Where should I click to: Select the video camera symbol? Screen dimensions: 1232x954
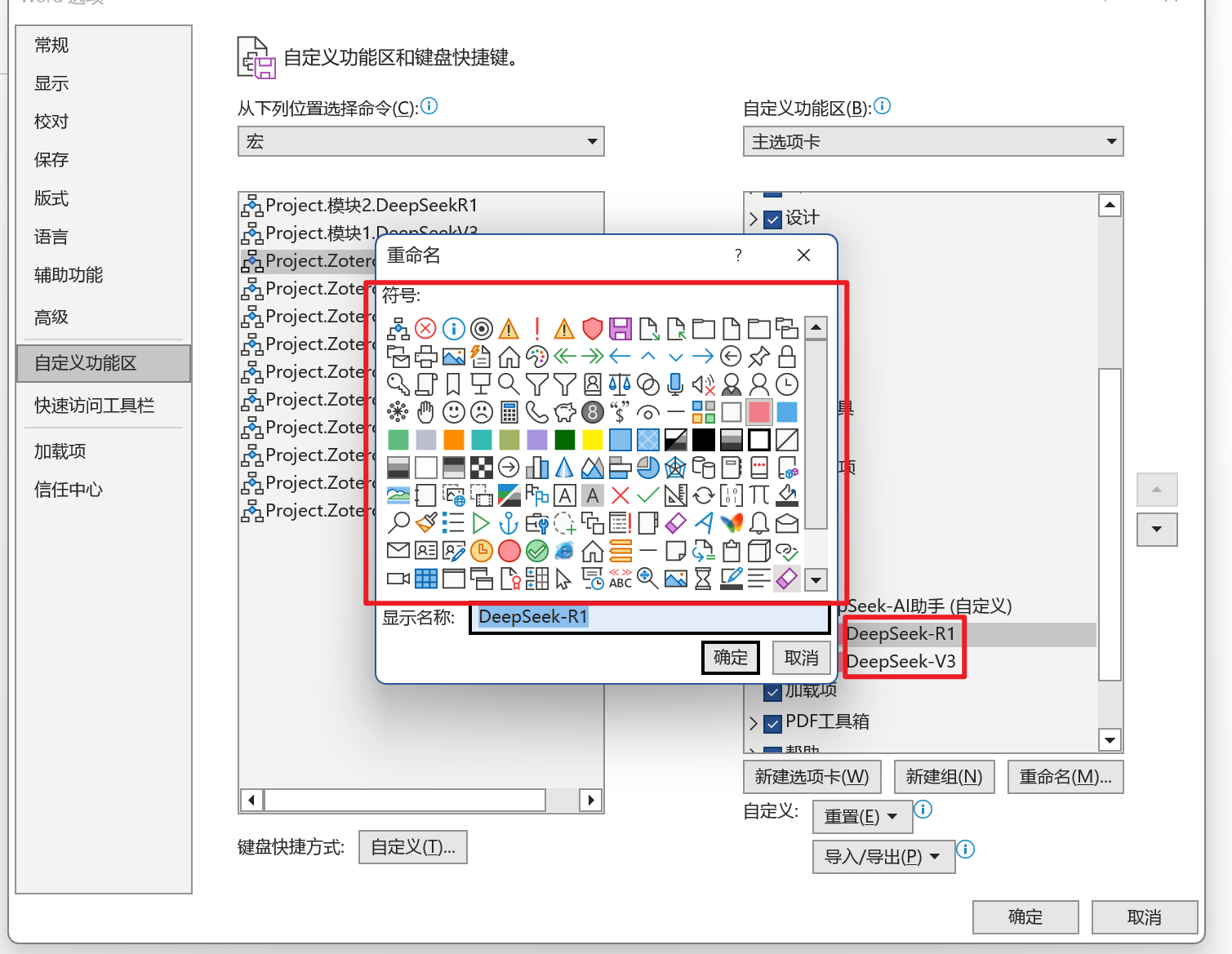click(398, 579)
